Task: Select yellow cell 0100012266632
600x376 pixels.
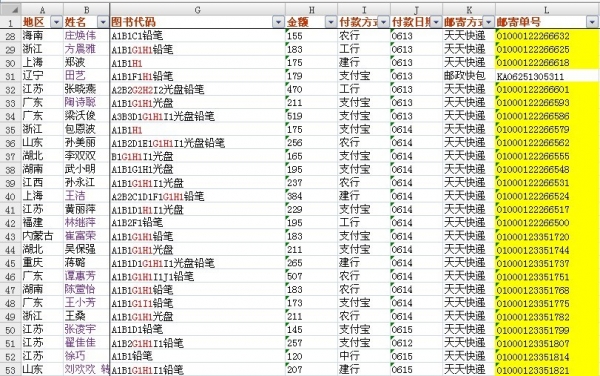Action: click(x=547, y=36)
